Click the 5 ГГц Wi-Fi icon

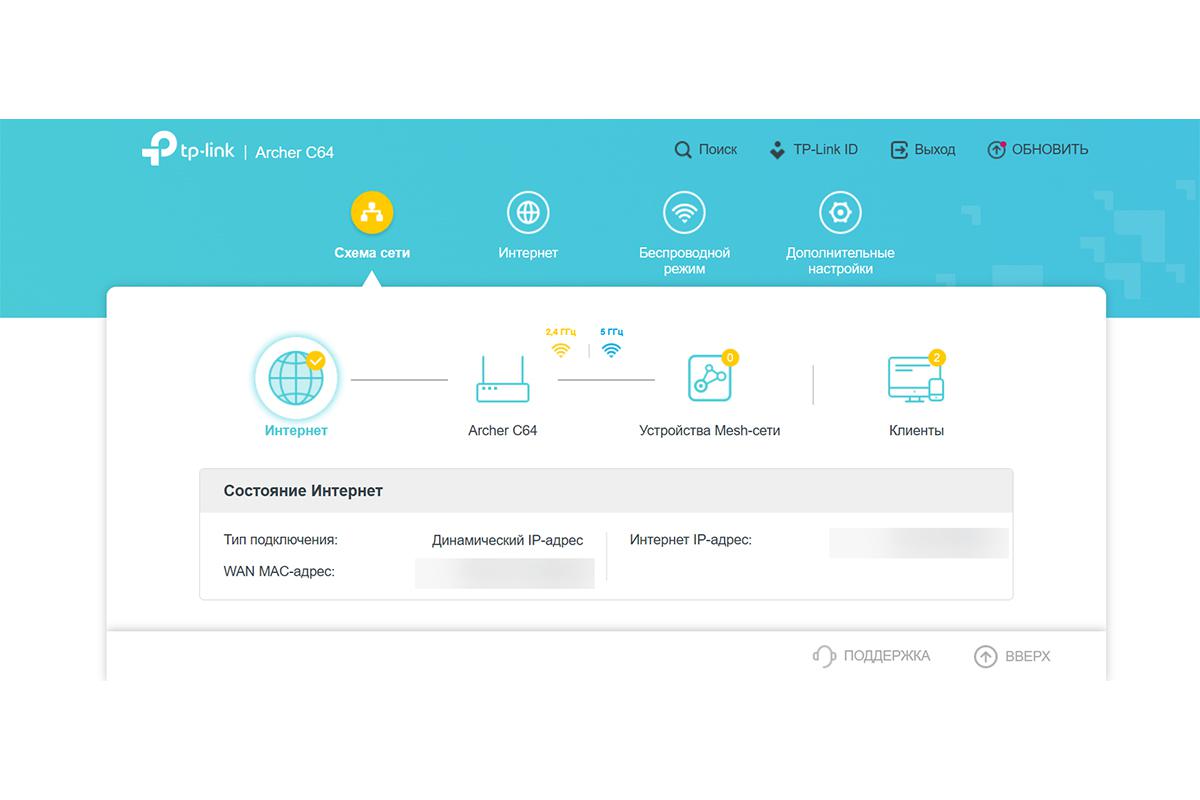pyautogui.click(x=611, y=350)
